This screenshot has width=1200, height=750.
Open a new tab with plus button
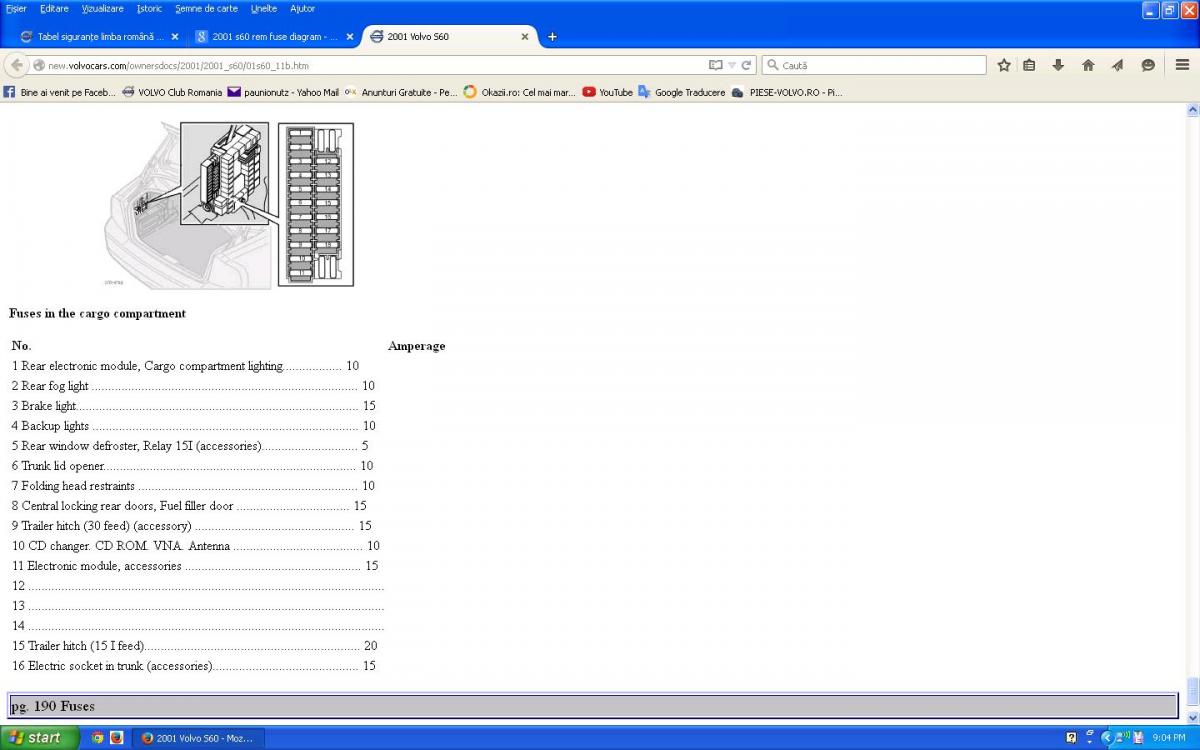[x=552, y=37]
